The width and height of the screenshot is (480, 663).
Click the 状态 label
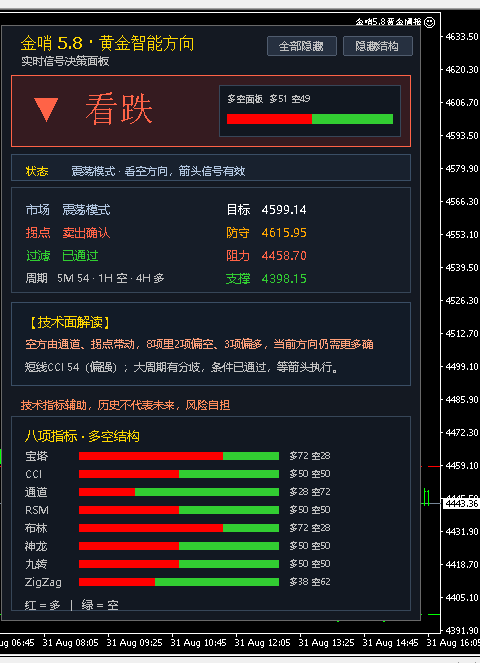(37, 171)
